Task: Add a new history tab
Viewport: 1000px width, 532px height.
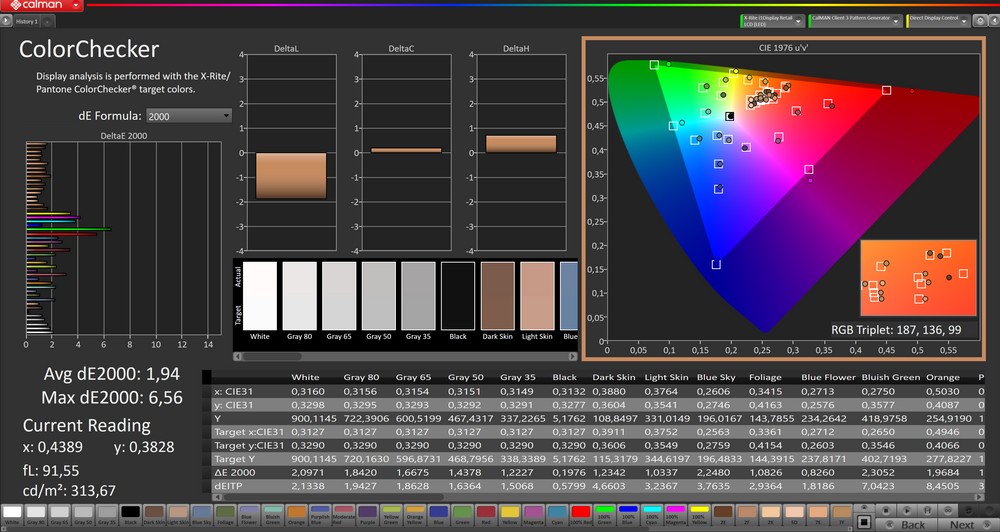Action: pyautogui.click(x=48, y=21)
